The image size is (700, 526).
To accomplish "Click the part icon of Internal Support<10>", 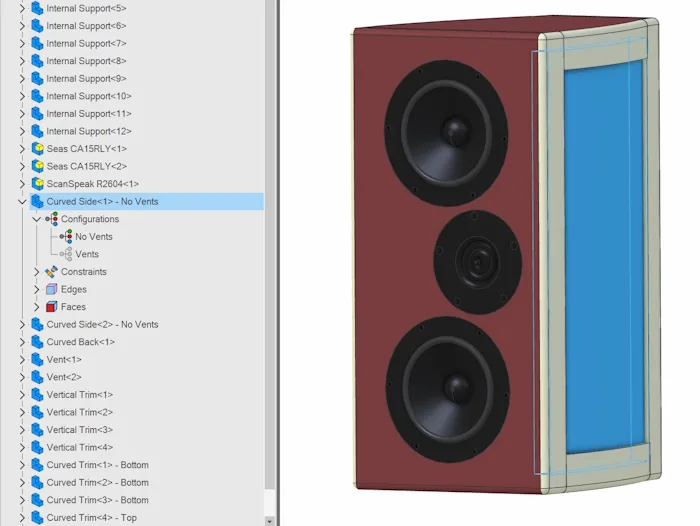I will click(38, 96).
